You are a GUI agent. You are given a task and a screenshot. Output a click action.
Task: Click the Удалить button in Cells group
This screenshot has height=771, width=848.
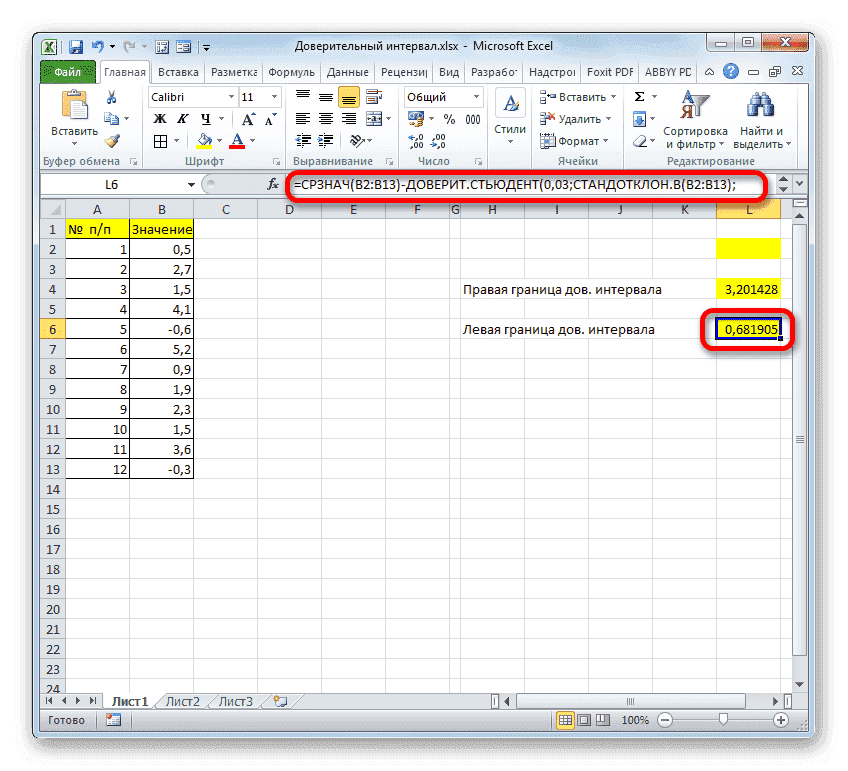click(x=577, y=117)
